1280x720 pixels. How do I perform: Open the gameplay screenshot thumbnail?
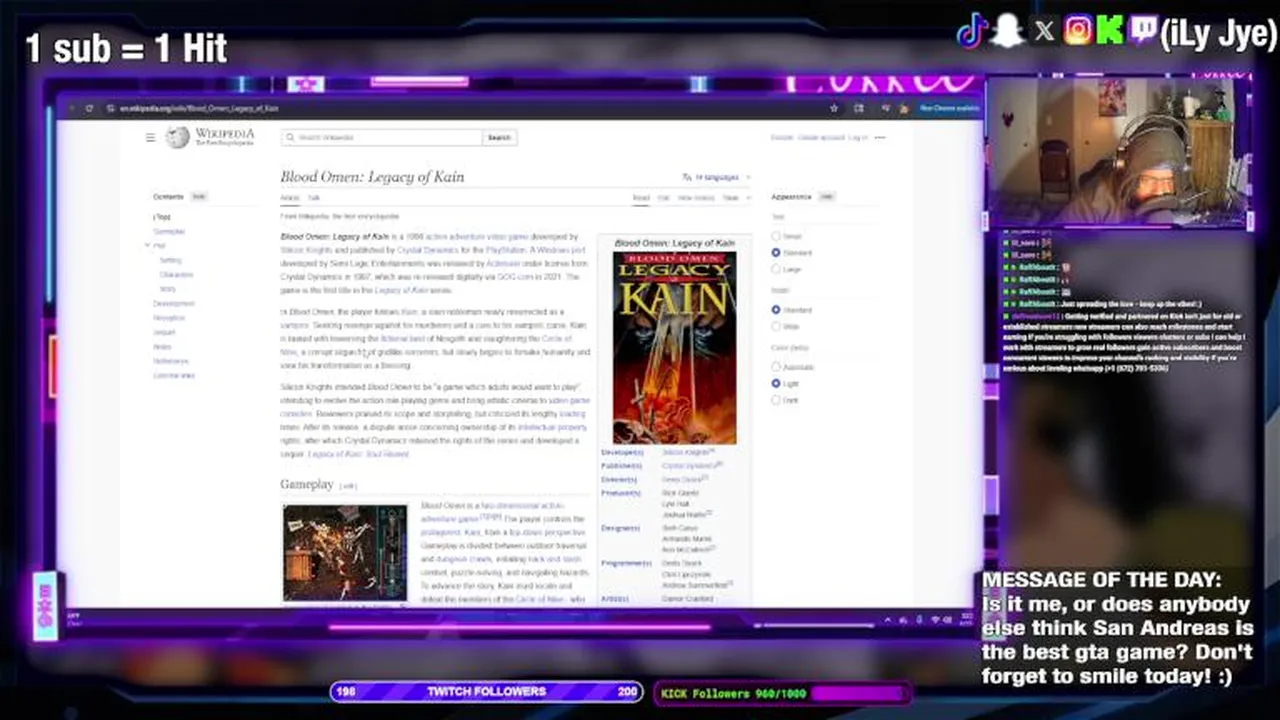345,553
